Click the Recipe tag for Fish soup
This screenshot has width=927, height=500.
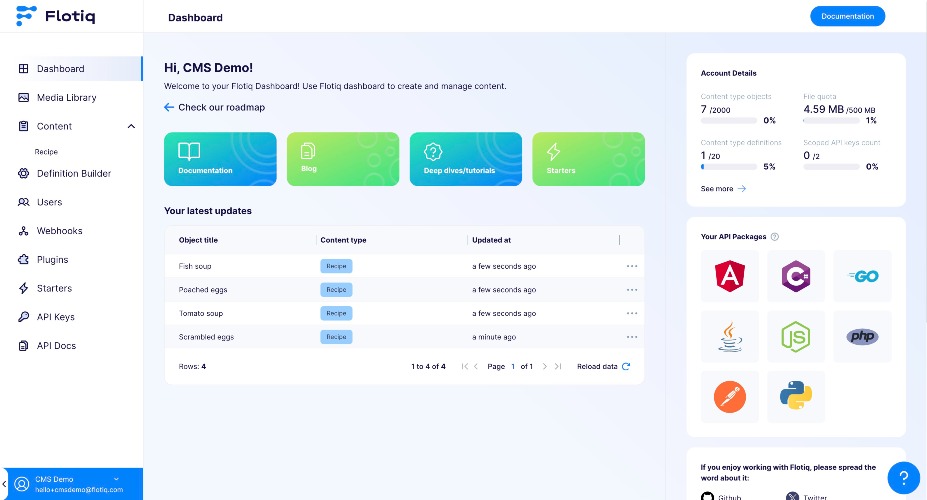pyautogui.click(x=336, y=266)
